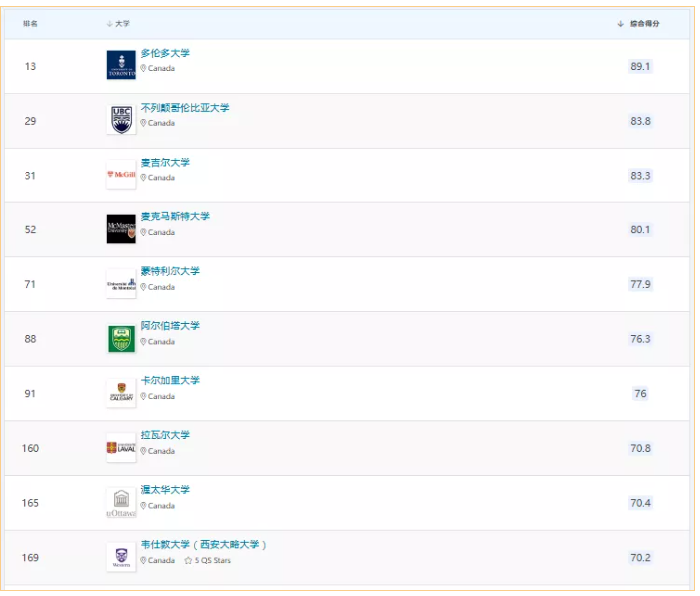Click the 5 QS Stars badge

(208, 561)
